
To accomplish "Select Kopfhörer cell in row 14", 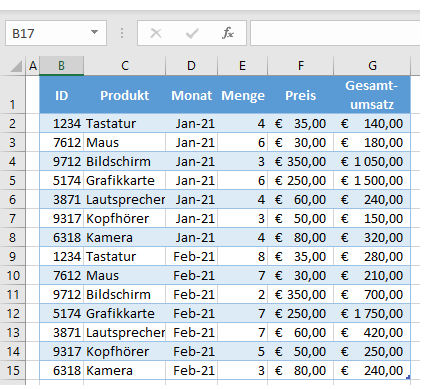I will 125,351.
